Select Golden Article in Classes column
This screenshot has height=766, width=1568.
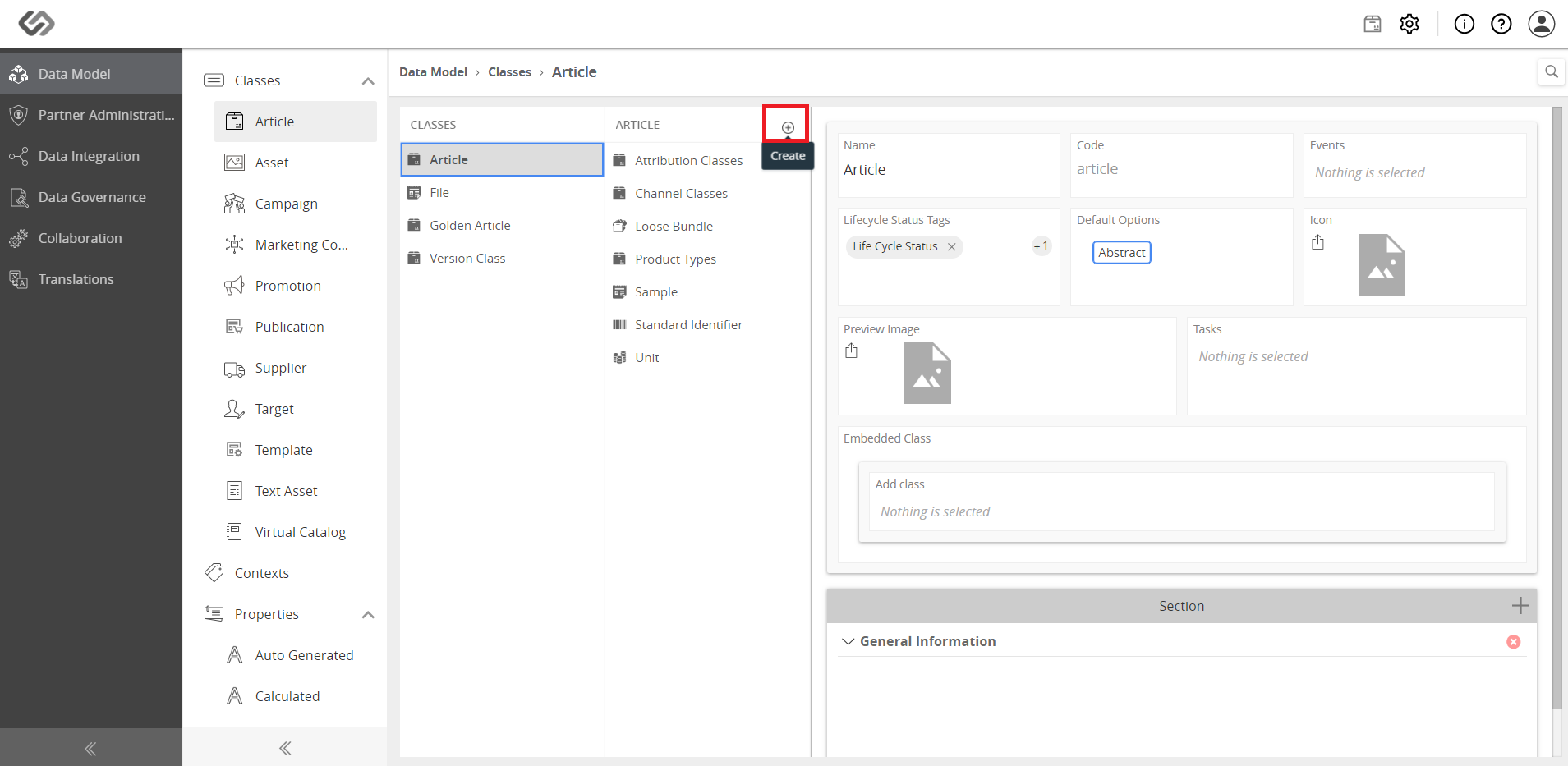pyautogui.click(x=502, y=225)
